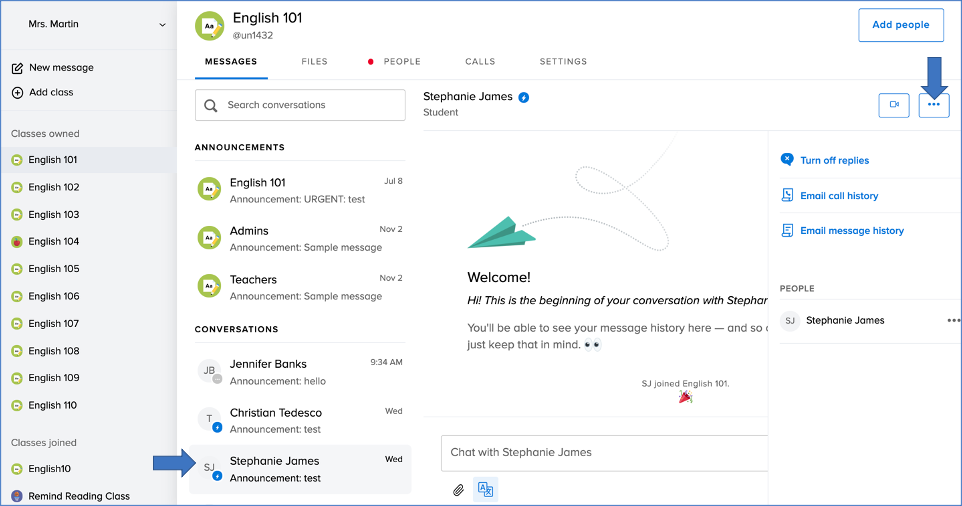Viewport: 962px width, 506px height.
Task: Start a video call with Stephanie James
Action: [x=893, y=104]
